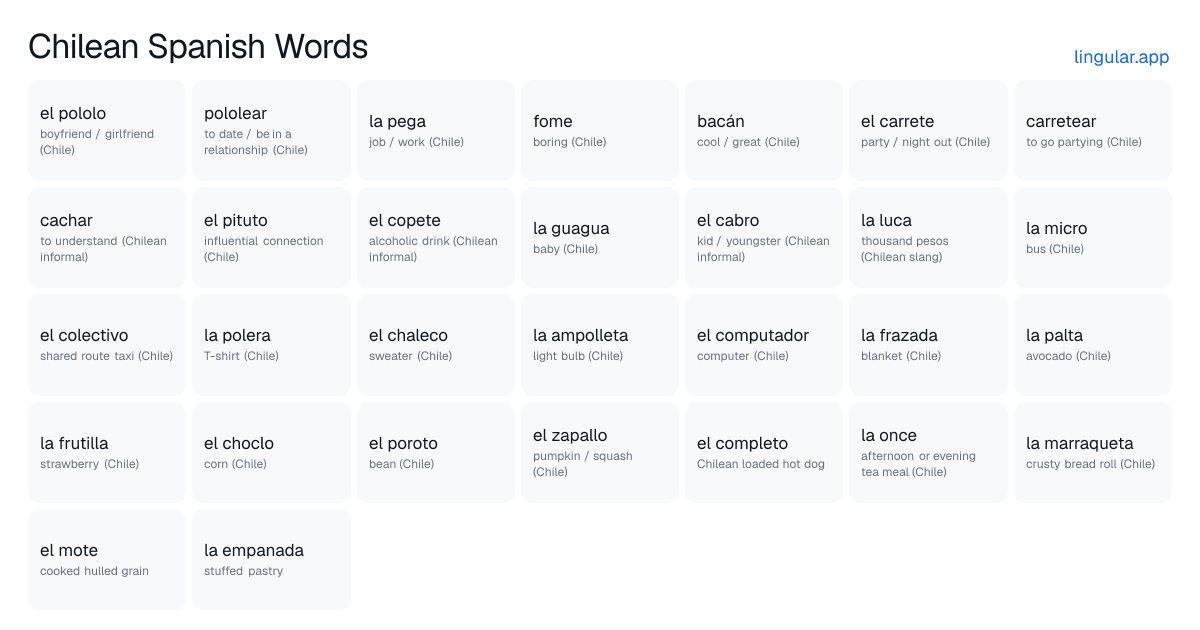Click the 'la frutilla' strawberry card

107,452
